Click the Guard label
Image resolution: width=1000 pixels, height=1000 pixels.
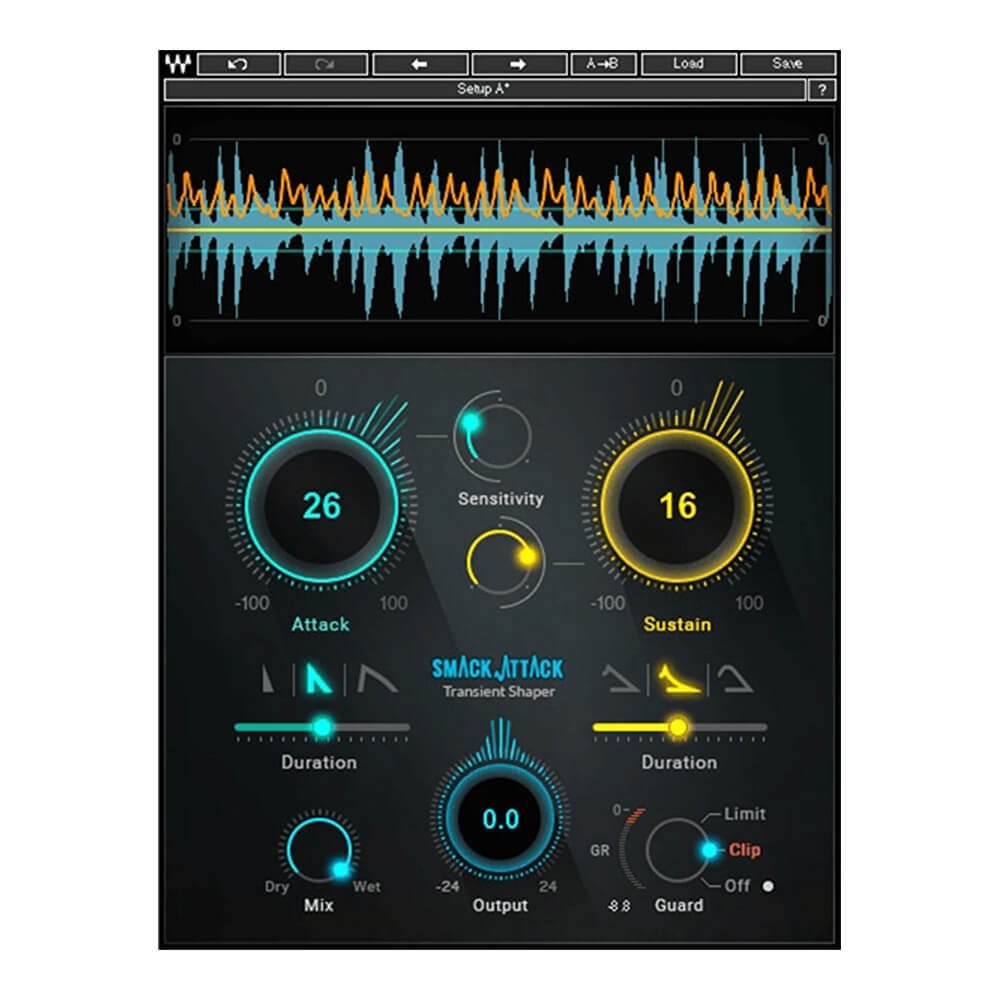tap(679, 905)
